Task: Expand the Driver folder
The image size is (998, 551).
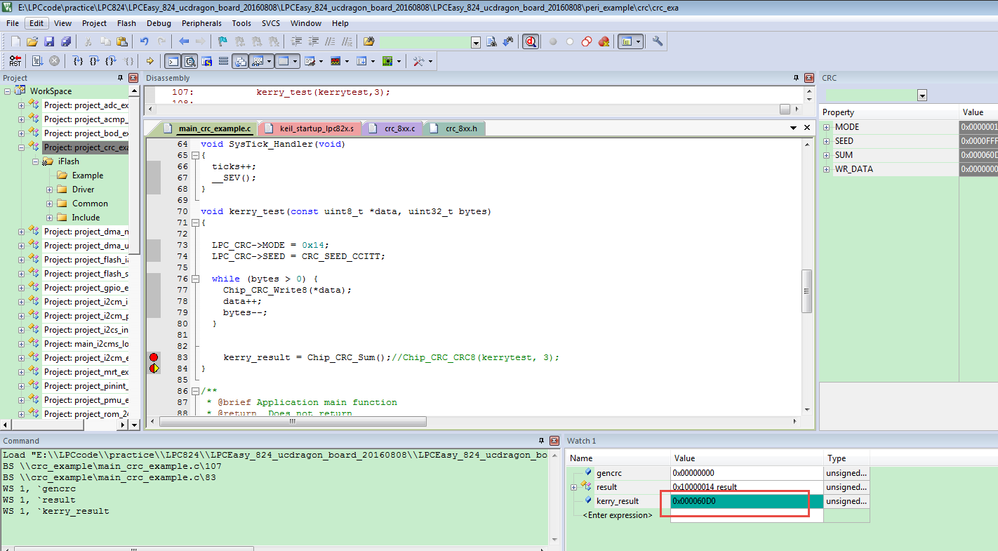Action: 50,190
